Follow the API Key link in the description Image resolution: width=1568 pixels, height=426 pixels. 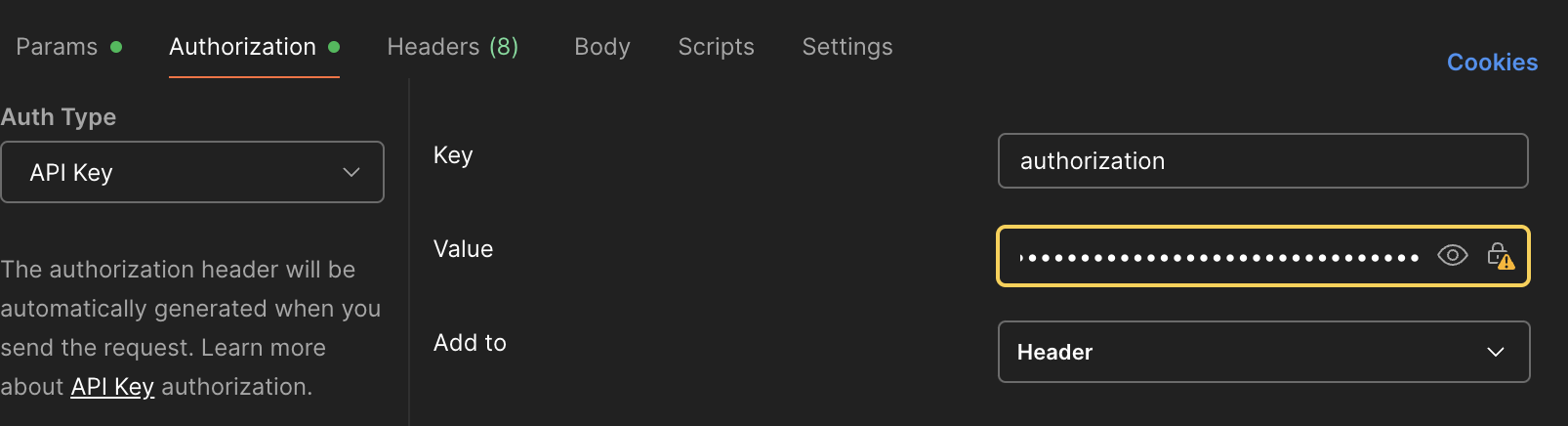112,387
